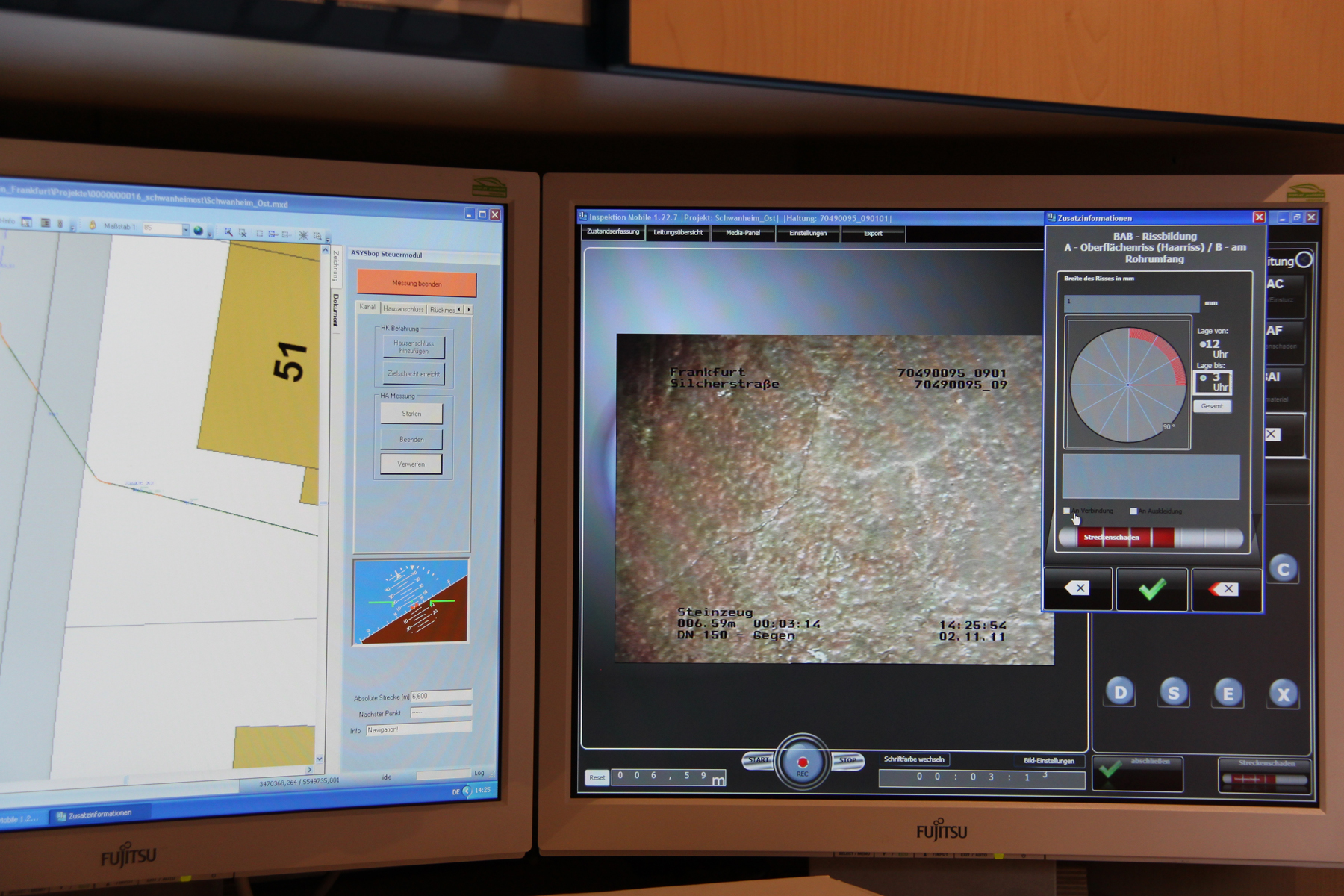Open the Leitungsübersicht tab
The height and width of the screenshot is (896, 1344).
click(x=678, y=233)
